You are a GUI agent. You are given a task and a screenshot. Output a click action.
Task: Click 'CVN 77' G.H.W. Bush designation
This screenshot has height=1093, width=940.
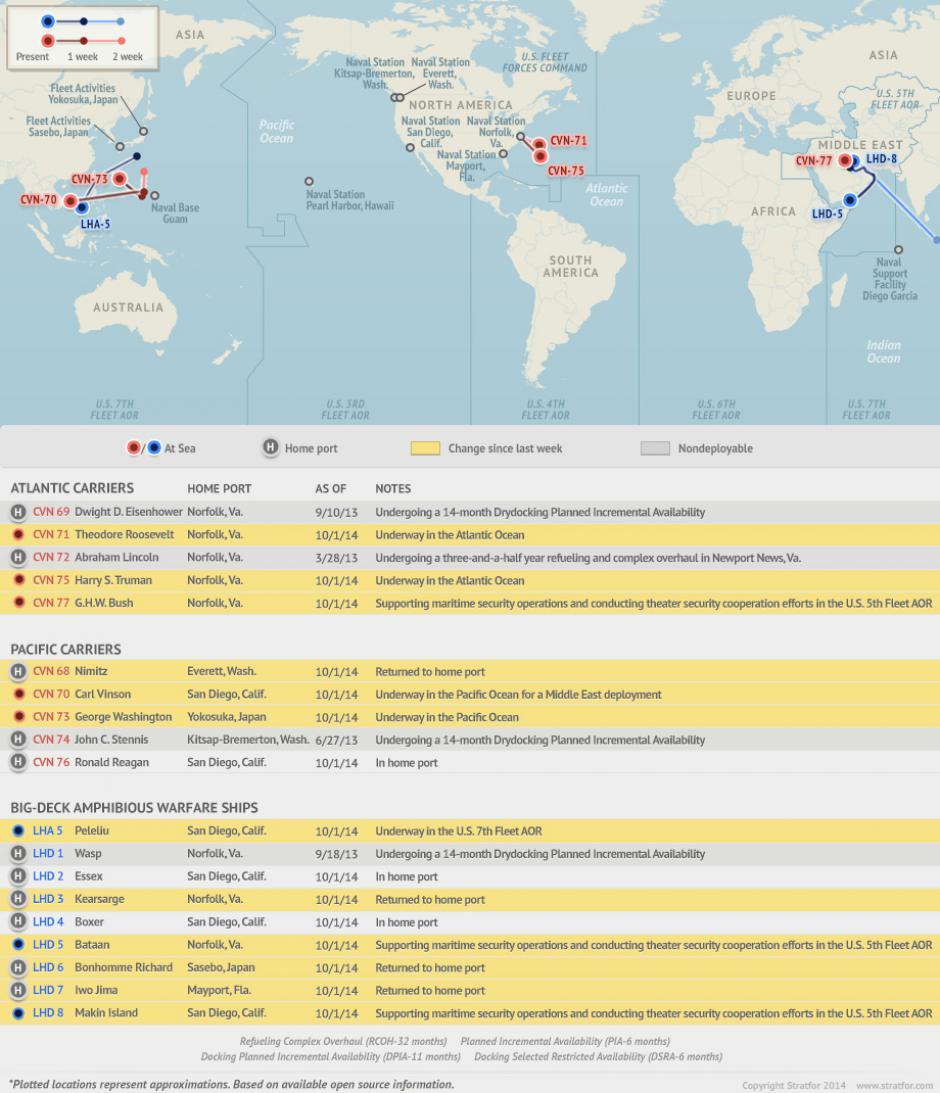tap(51, 603)
